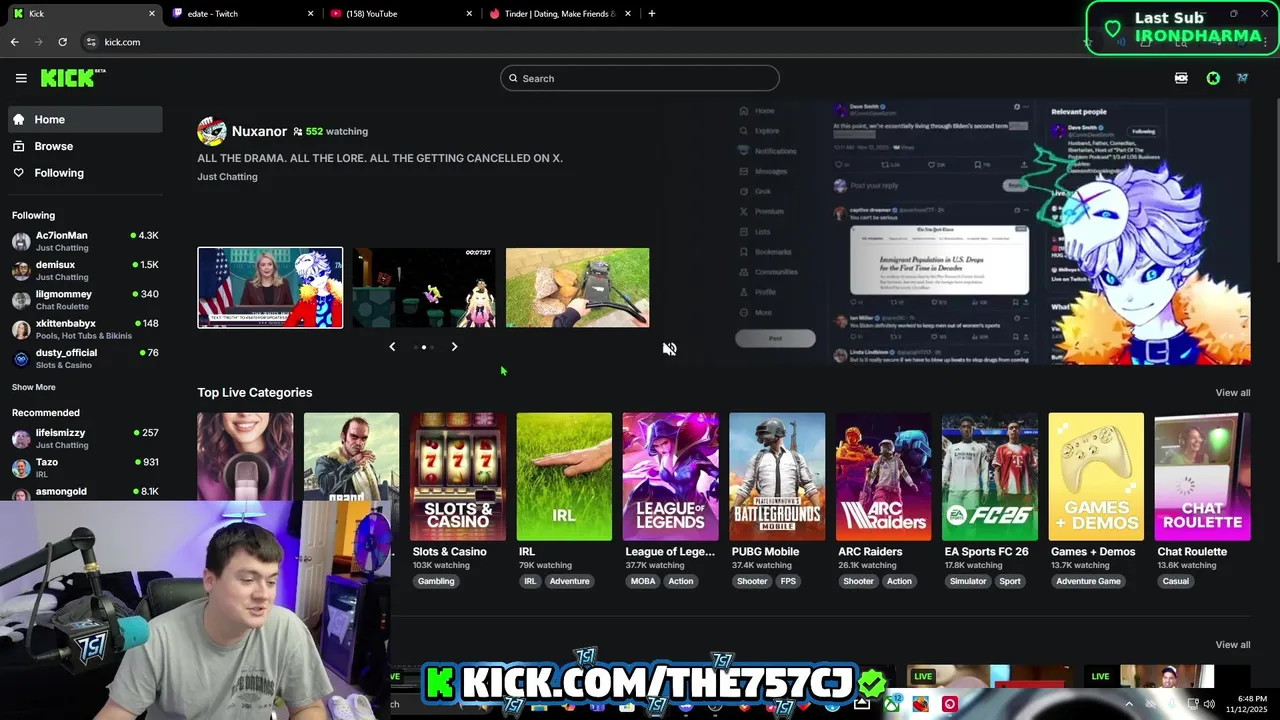Click the Casual tag under Chat Roulette
1280x720 pixels.
coord(1176,581)
